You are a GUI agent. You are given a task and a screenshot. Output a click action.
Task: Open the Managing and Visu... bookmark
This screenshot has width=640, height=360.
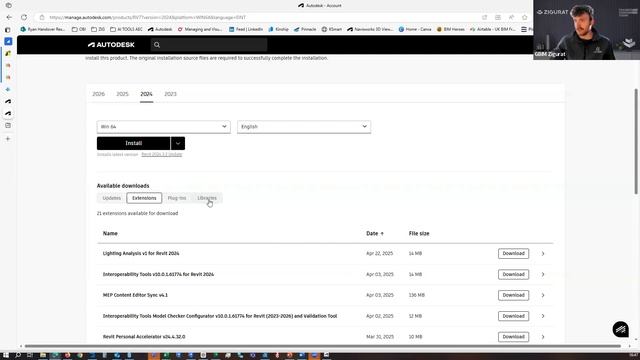200,29
